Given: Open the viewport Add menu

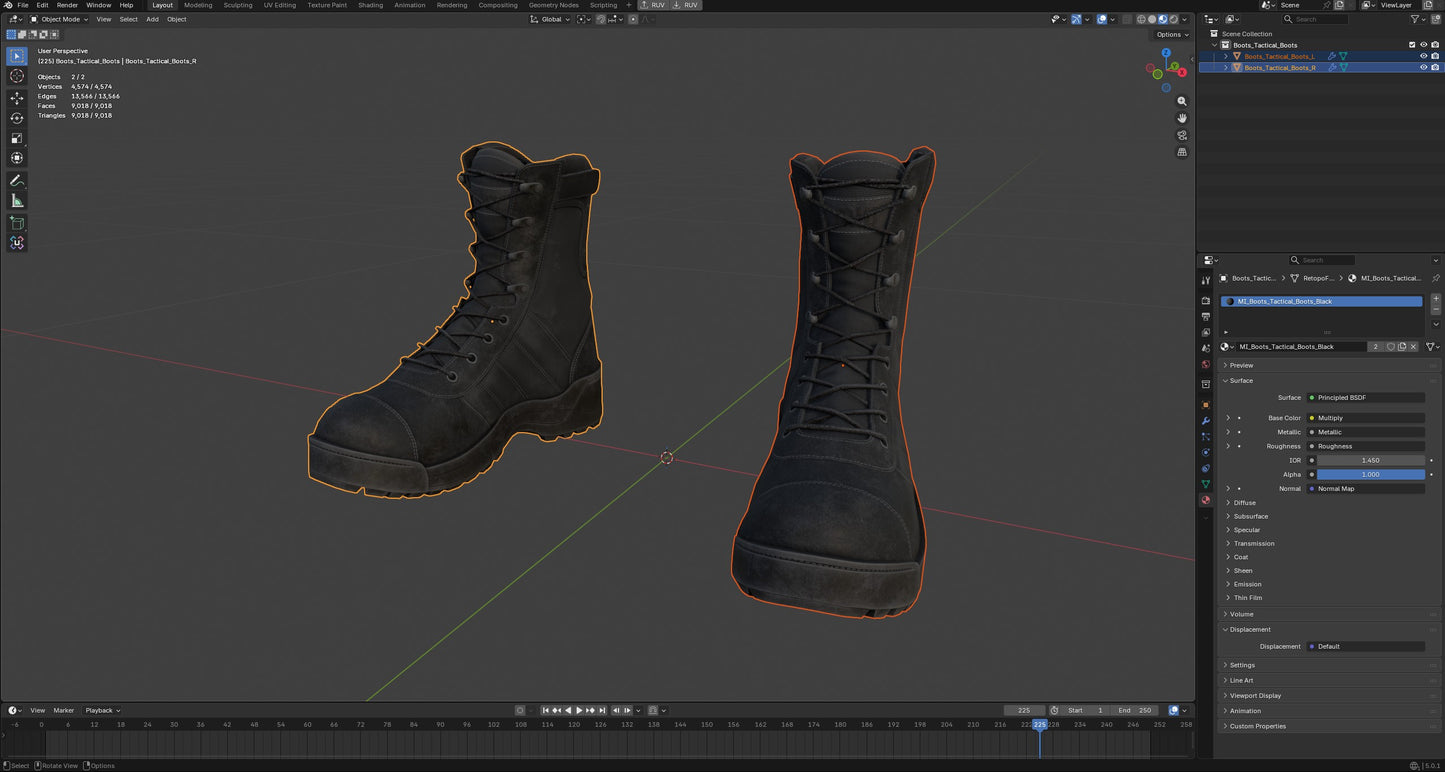Looking at the screenshot, I should [x=152, y=19].
